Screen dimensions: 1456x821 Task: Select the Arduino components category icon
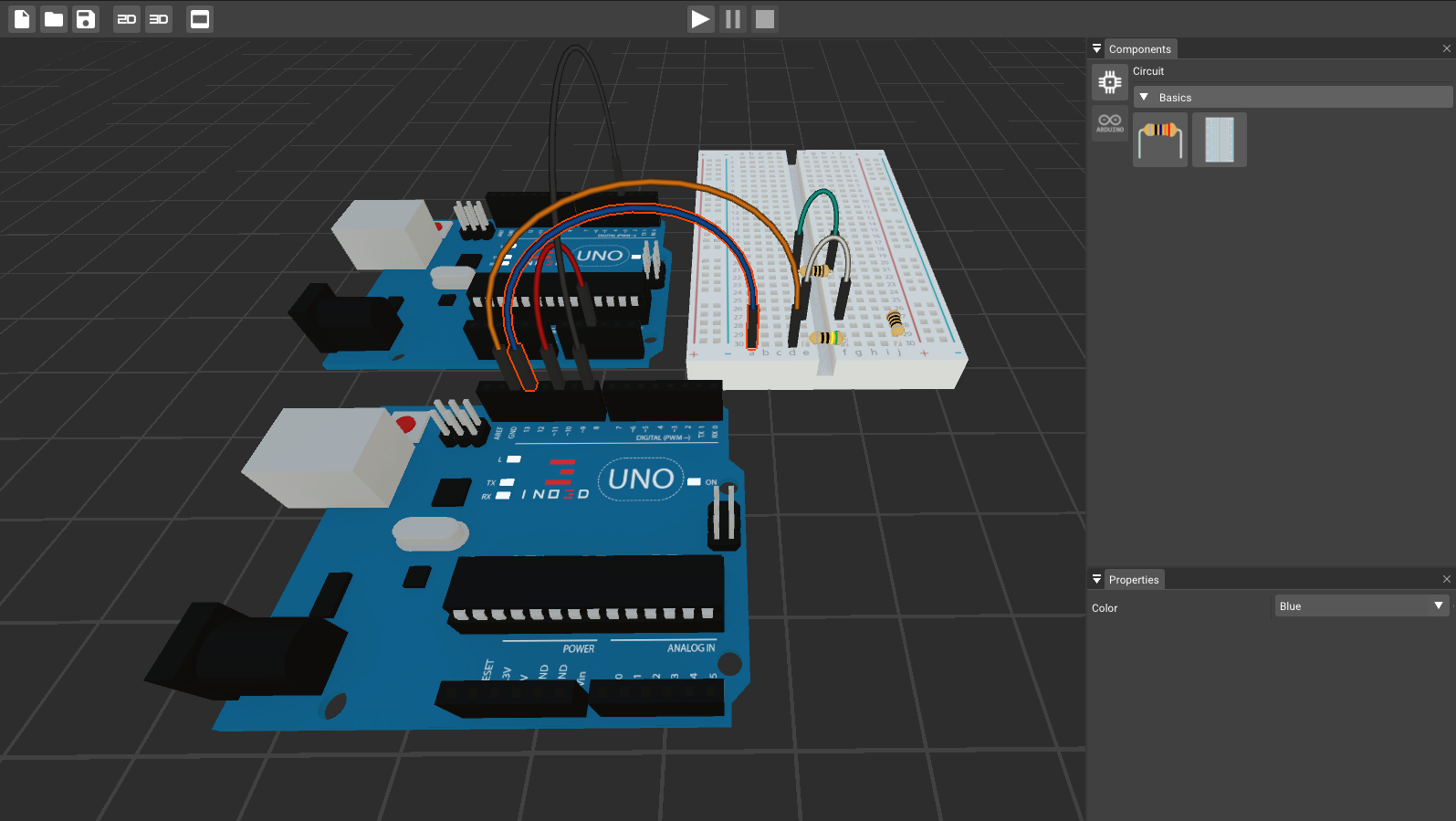pos(1110,122)
